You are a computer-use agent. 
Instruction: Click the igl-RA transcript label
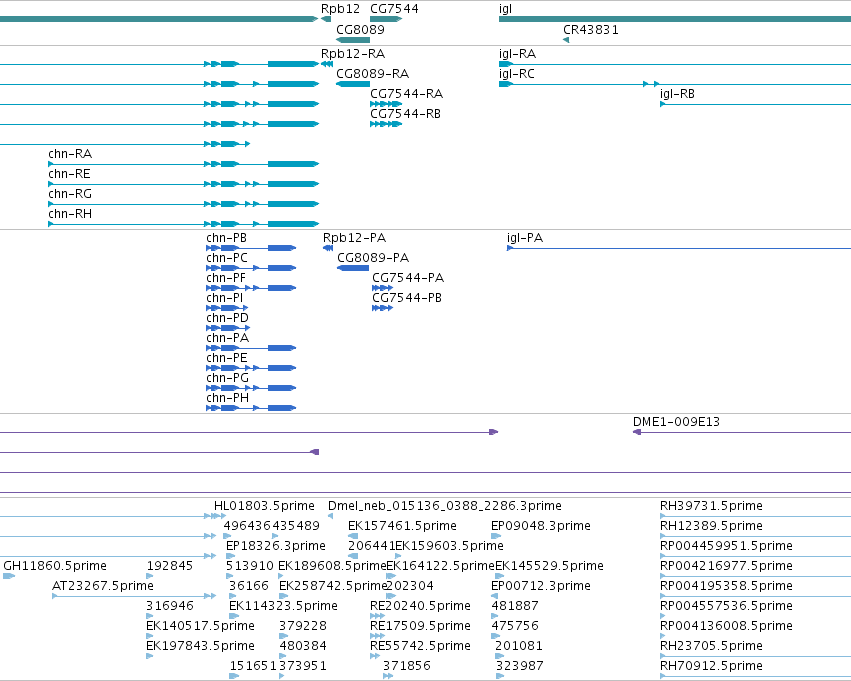[517, 54]
